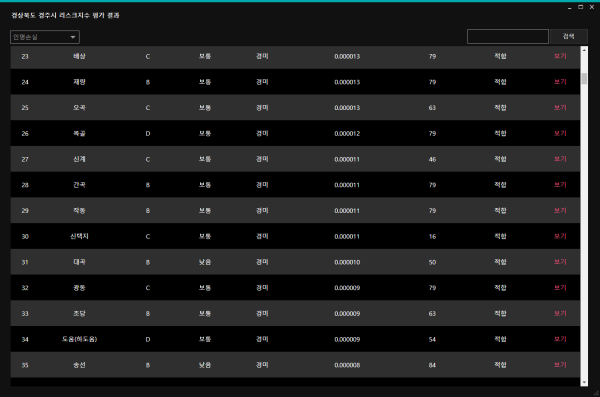600x397 pixels.
Task: Open the 보기 link for row 30
Action: coord(560,236)
